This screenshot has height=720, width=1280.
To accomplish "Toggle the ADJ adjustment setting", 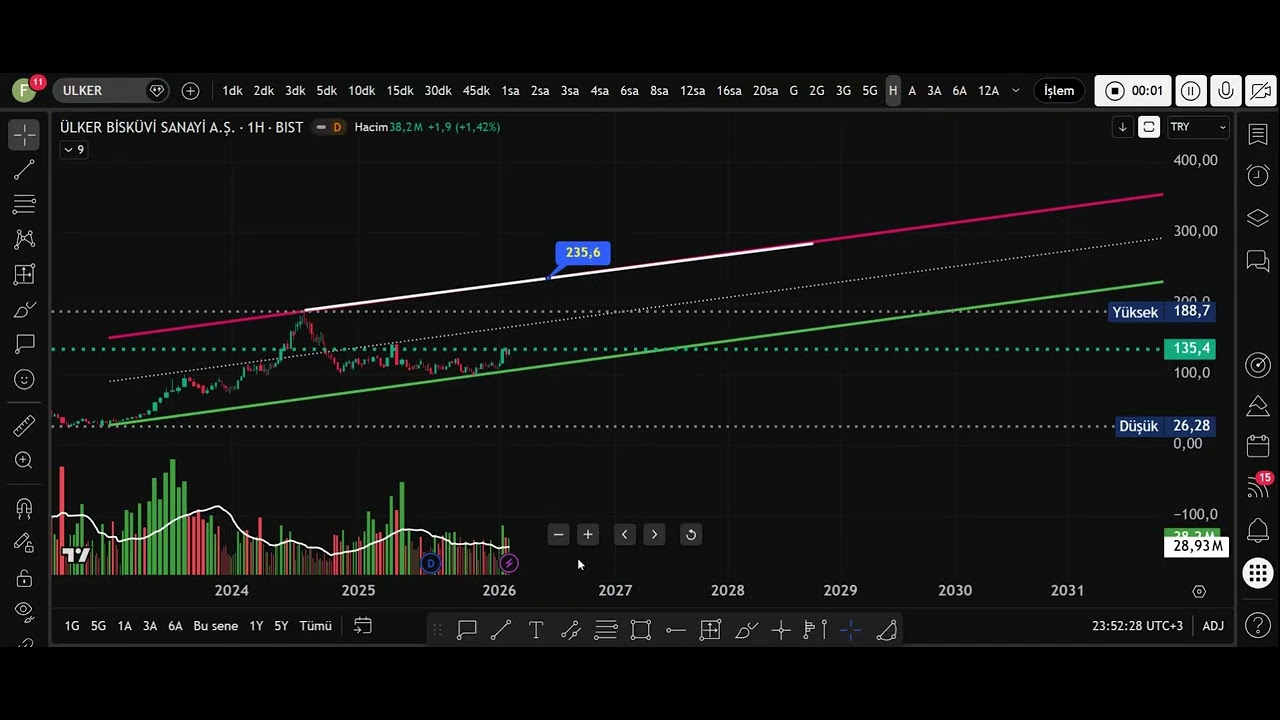I will 1213,626.
